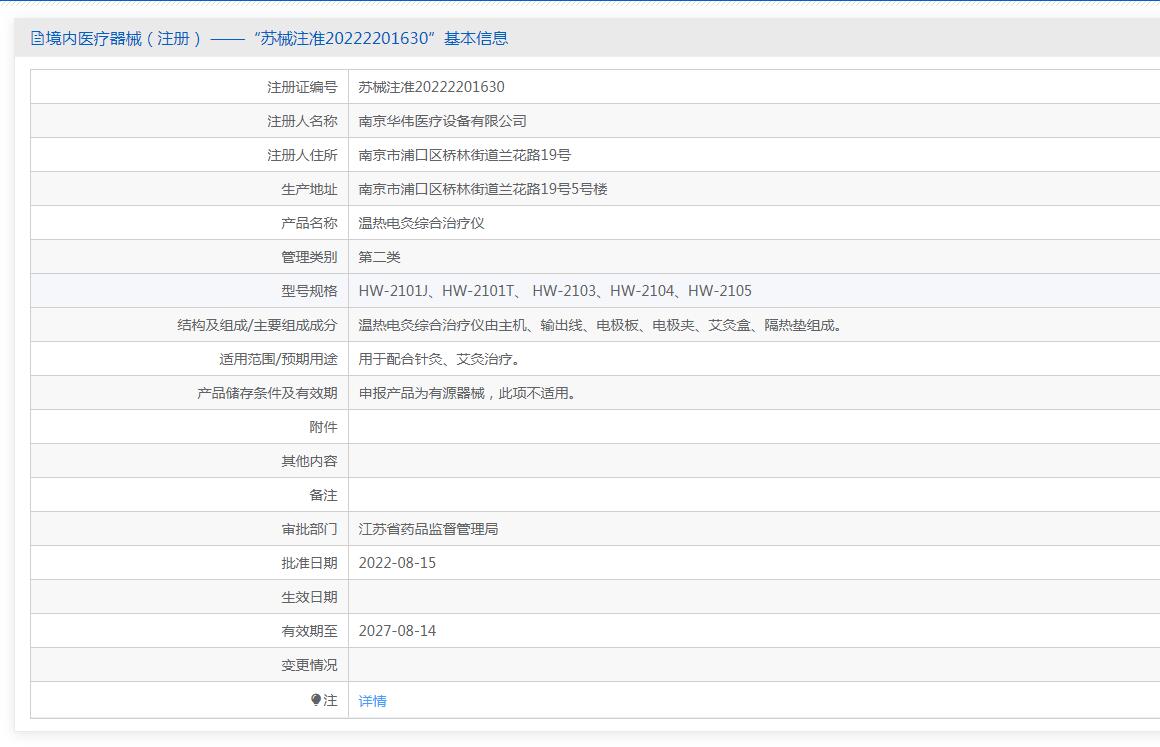Click the 变更情况 row label

[309, 665]
